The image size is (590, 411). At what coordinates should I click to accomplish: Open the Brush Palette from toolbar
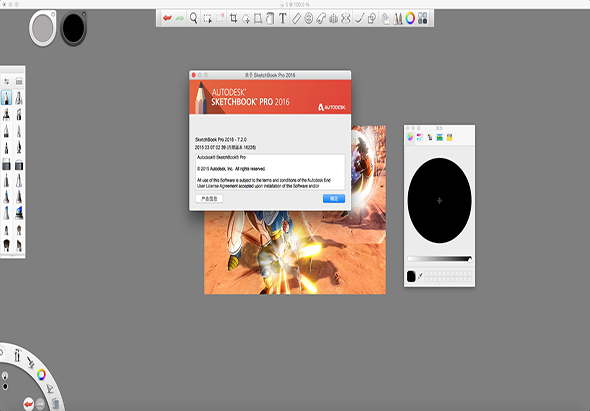coord(398,18)
